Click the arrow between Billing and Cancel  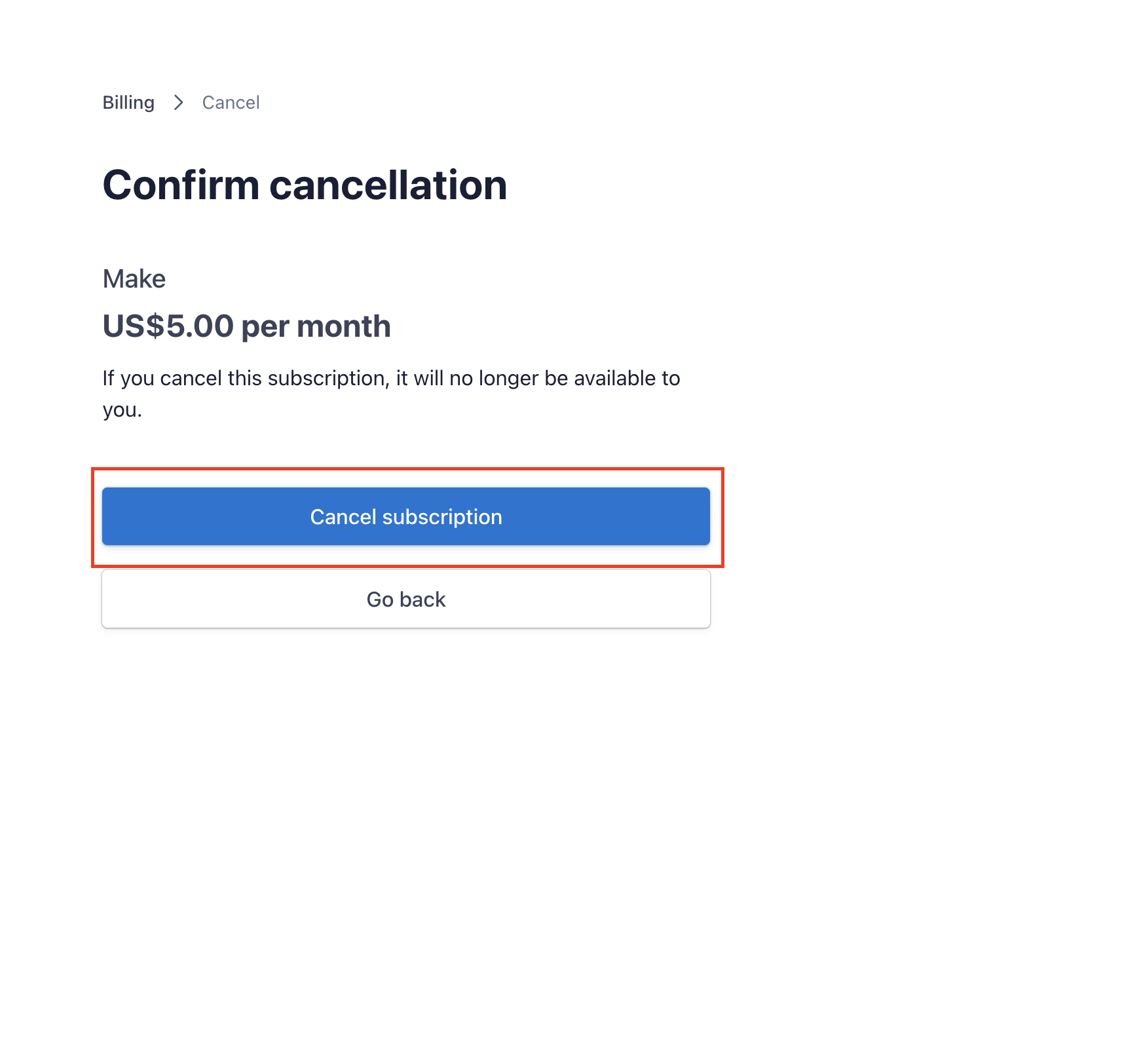pyautogui.click(x=178, y=103)
